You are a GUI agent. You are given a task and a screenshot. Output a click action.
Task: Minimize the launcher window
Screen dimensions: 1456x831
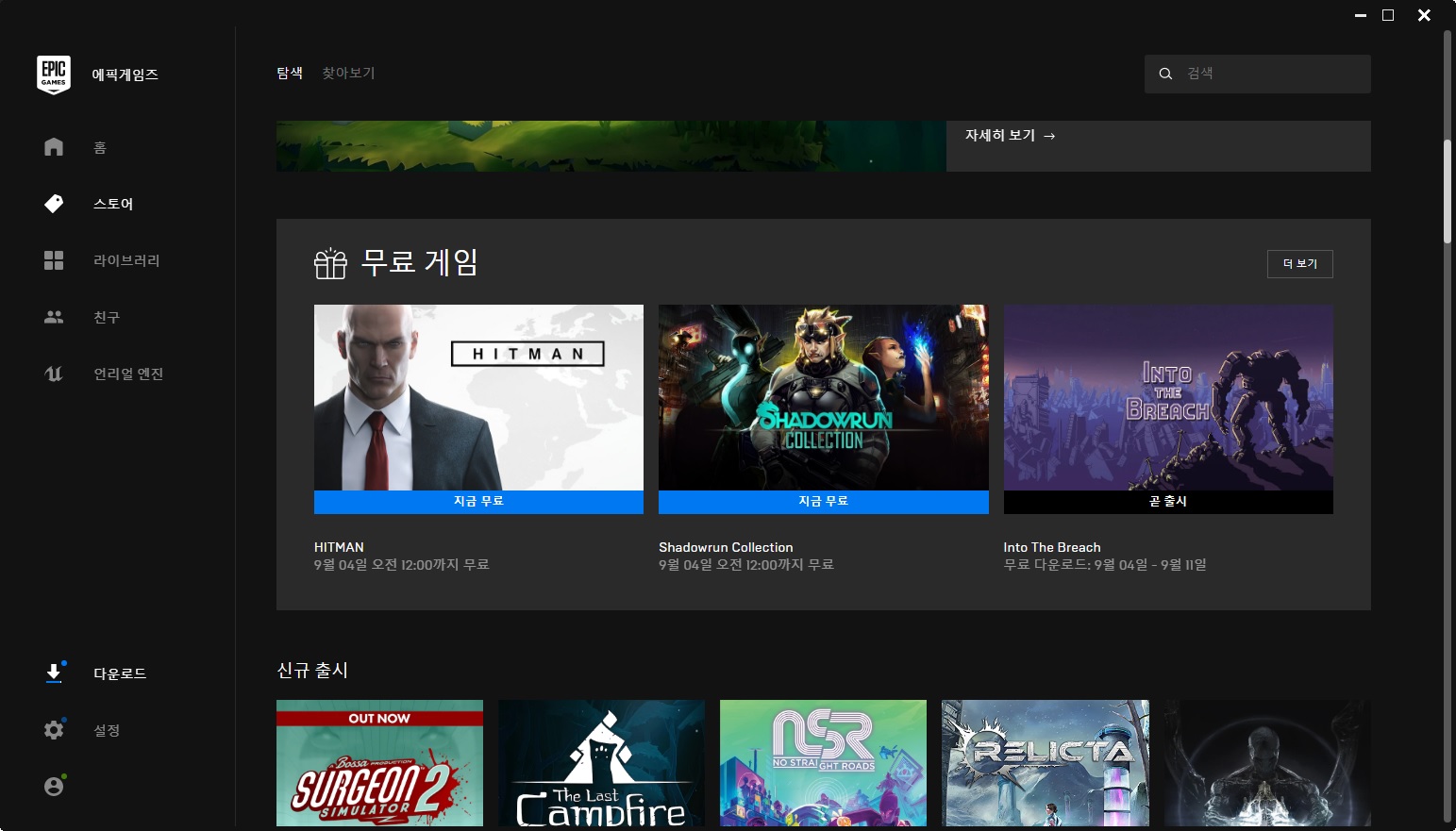[1361, 15]
